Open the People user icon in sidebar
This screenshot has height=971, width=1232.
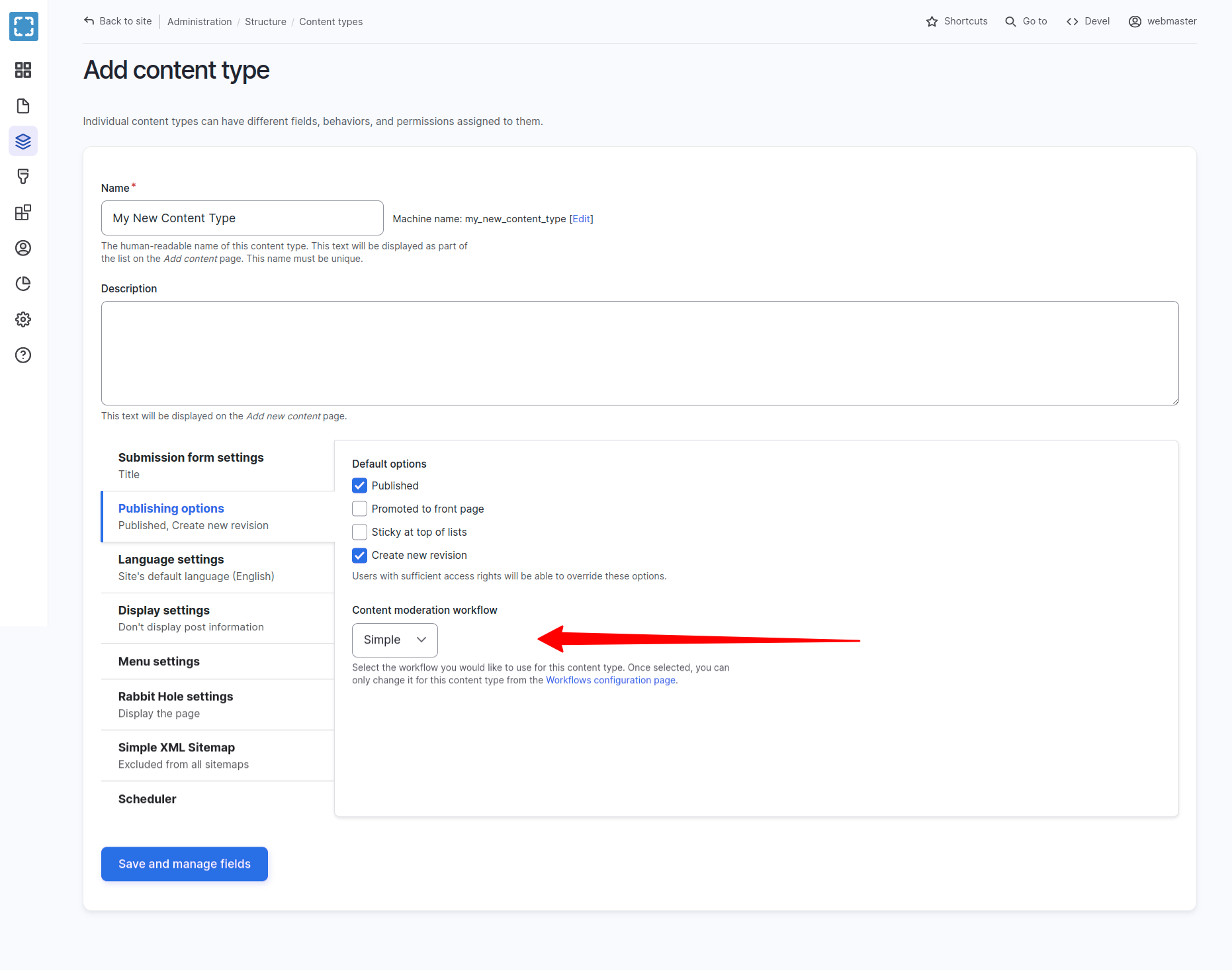tap(23, 248)
